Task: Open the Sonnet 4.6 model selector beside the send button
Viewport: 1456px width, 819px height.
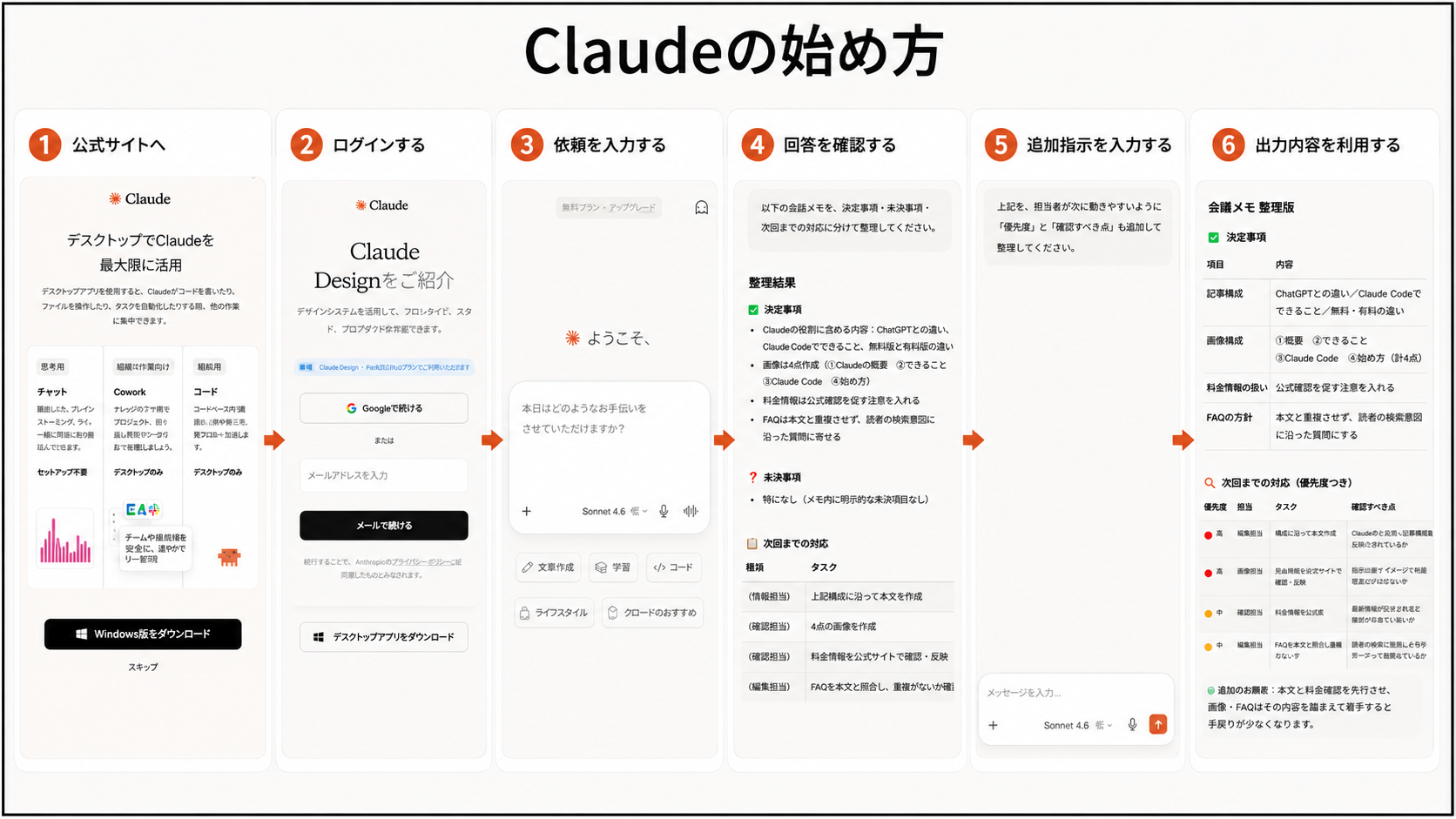Action: [x=1077, y=725]
